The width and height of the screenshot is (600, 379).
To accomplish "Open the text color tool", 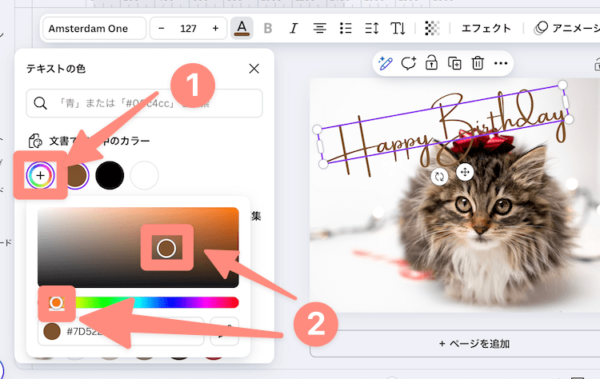I will (x=241, y=28).
